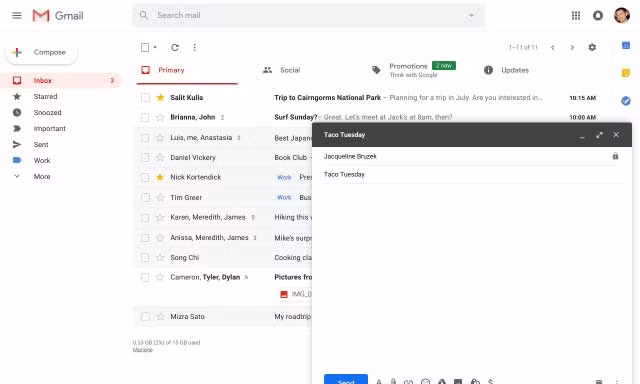Open the main menu hamburger icon
The image size is (640, 384).
(x=17, y=16)
